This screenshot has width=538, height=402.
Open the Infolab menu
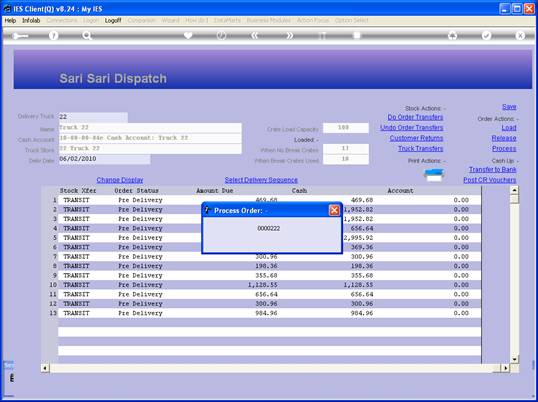tap(31, 21)
